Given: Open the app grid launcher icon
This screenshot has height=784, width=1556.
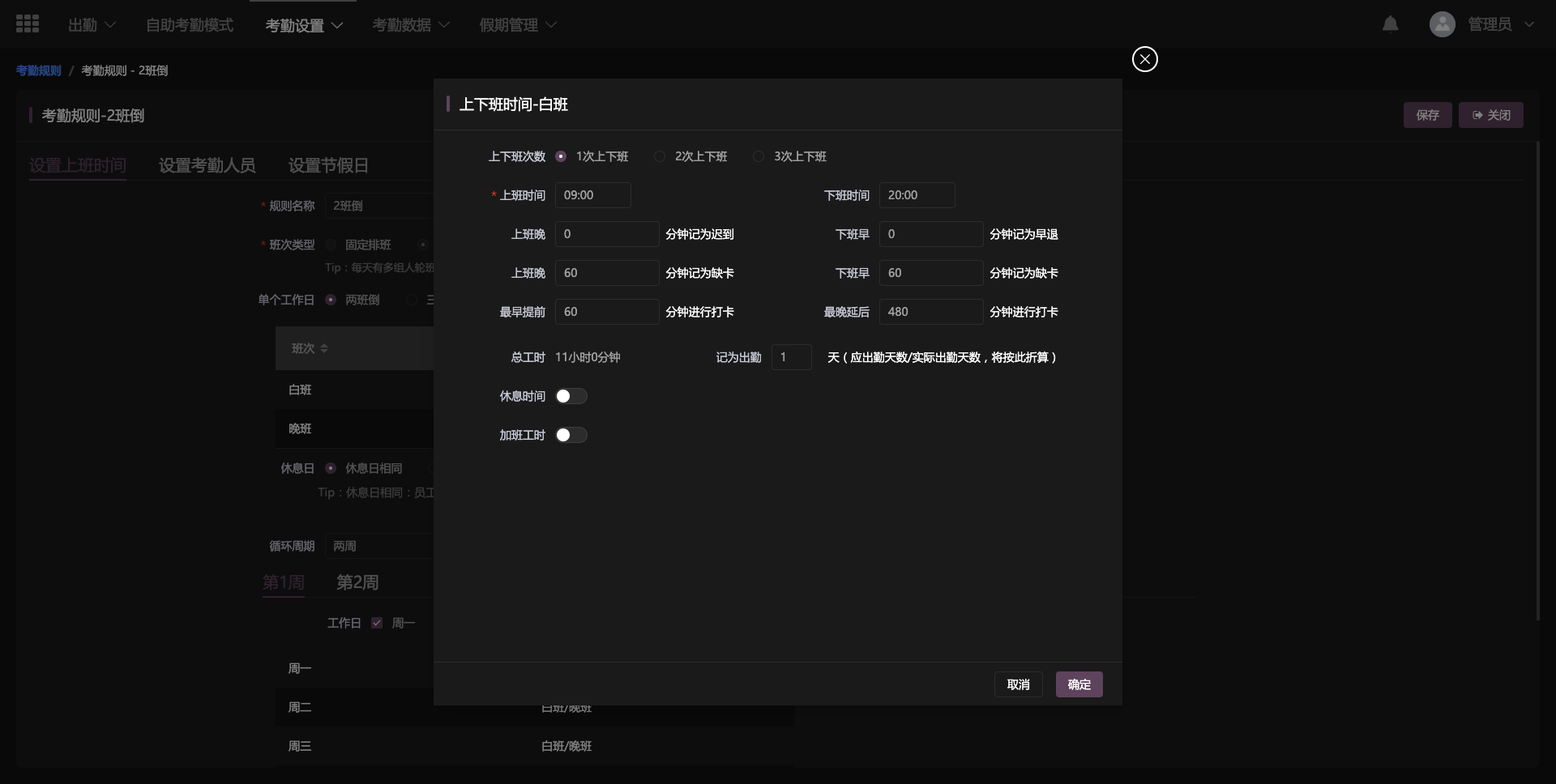Looking at the screenshot, I should point(28,24).
